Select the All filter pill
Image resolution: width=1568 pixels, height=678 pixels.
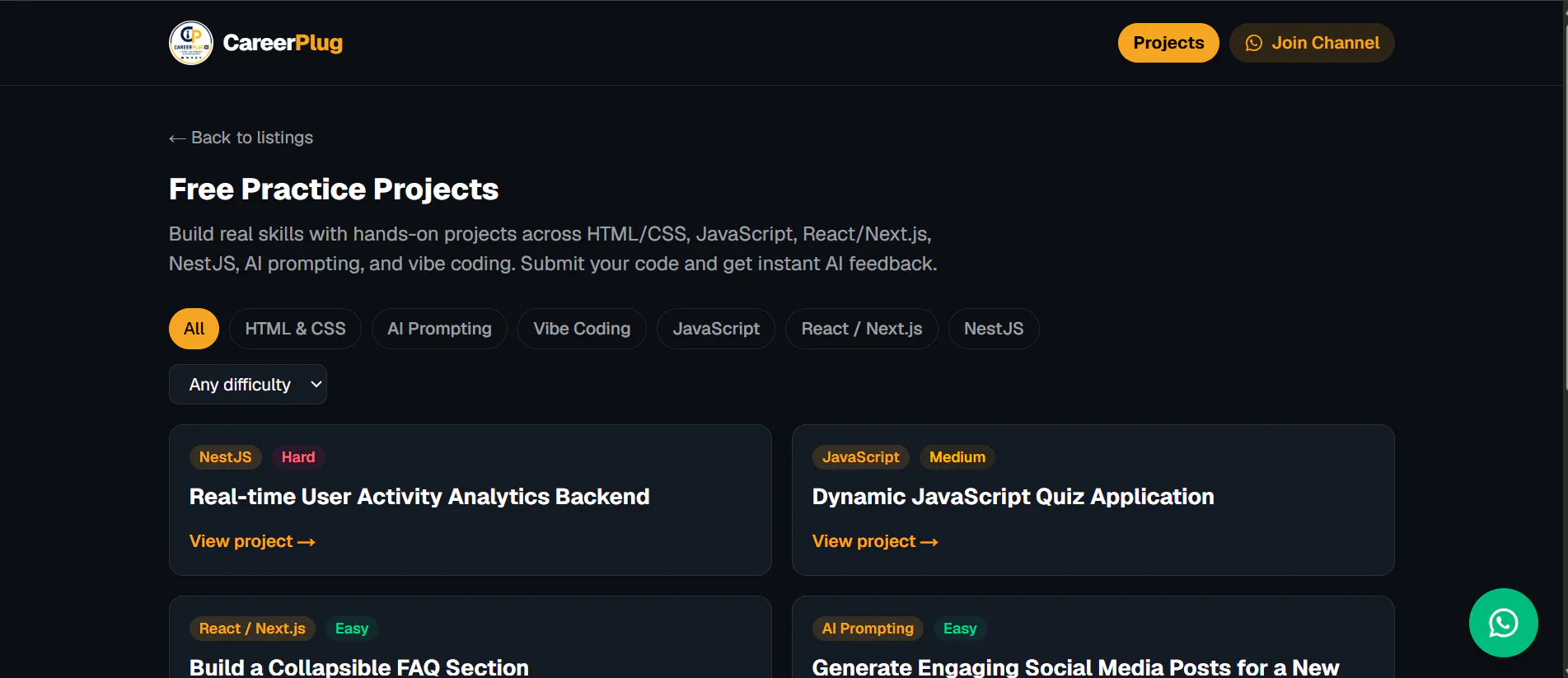(194, 329)
